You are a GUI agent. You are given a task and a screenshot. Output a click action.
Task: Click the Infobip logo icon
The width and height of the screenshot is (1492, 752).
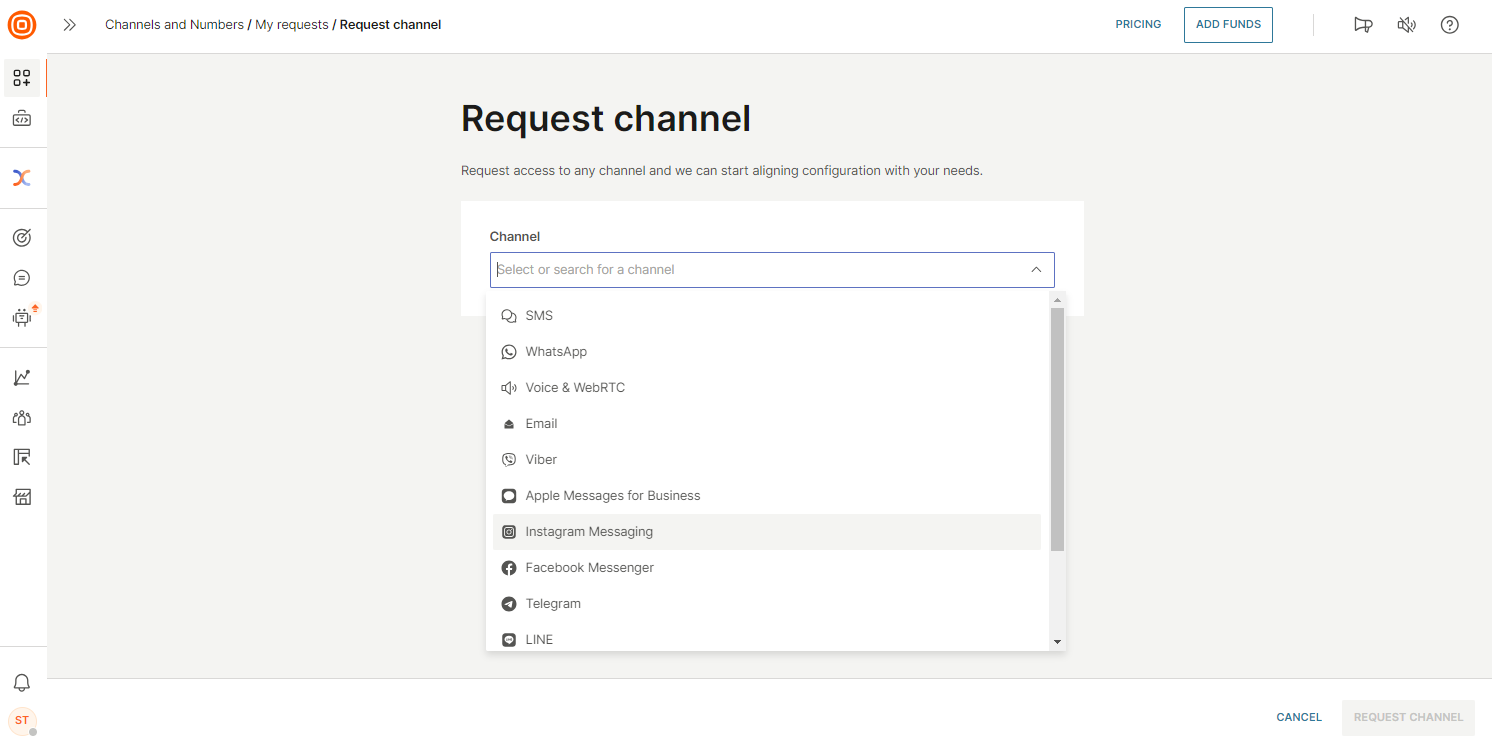22,24
